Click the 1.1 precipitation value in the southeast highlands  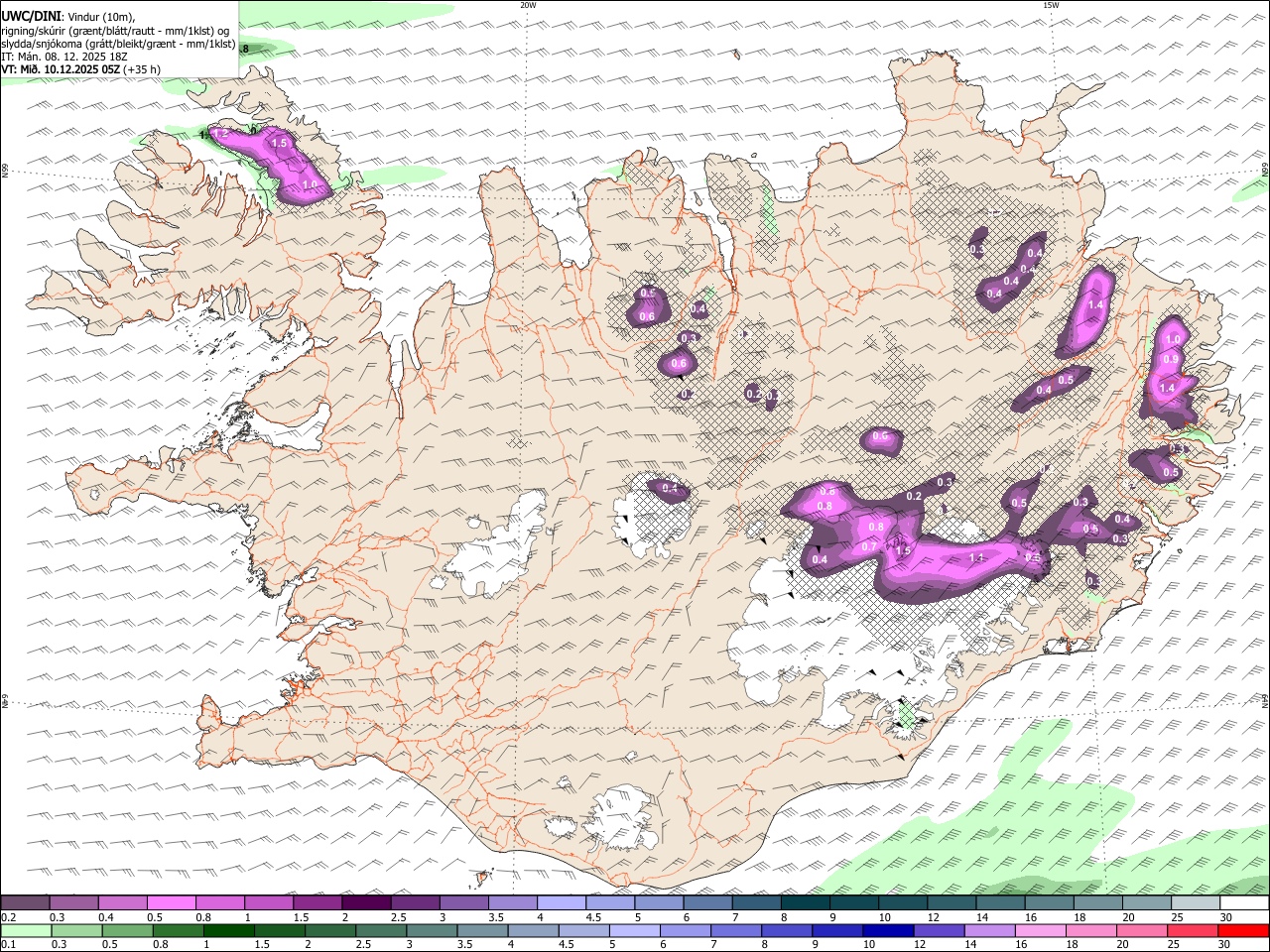pyautogui.click(x=976, y=558)
